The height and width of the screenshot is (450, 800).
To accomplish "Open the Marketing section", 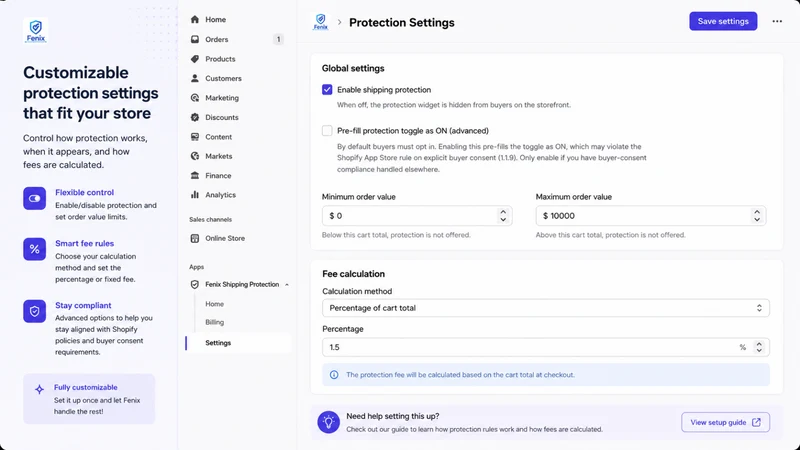I will (222, 97).
